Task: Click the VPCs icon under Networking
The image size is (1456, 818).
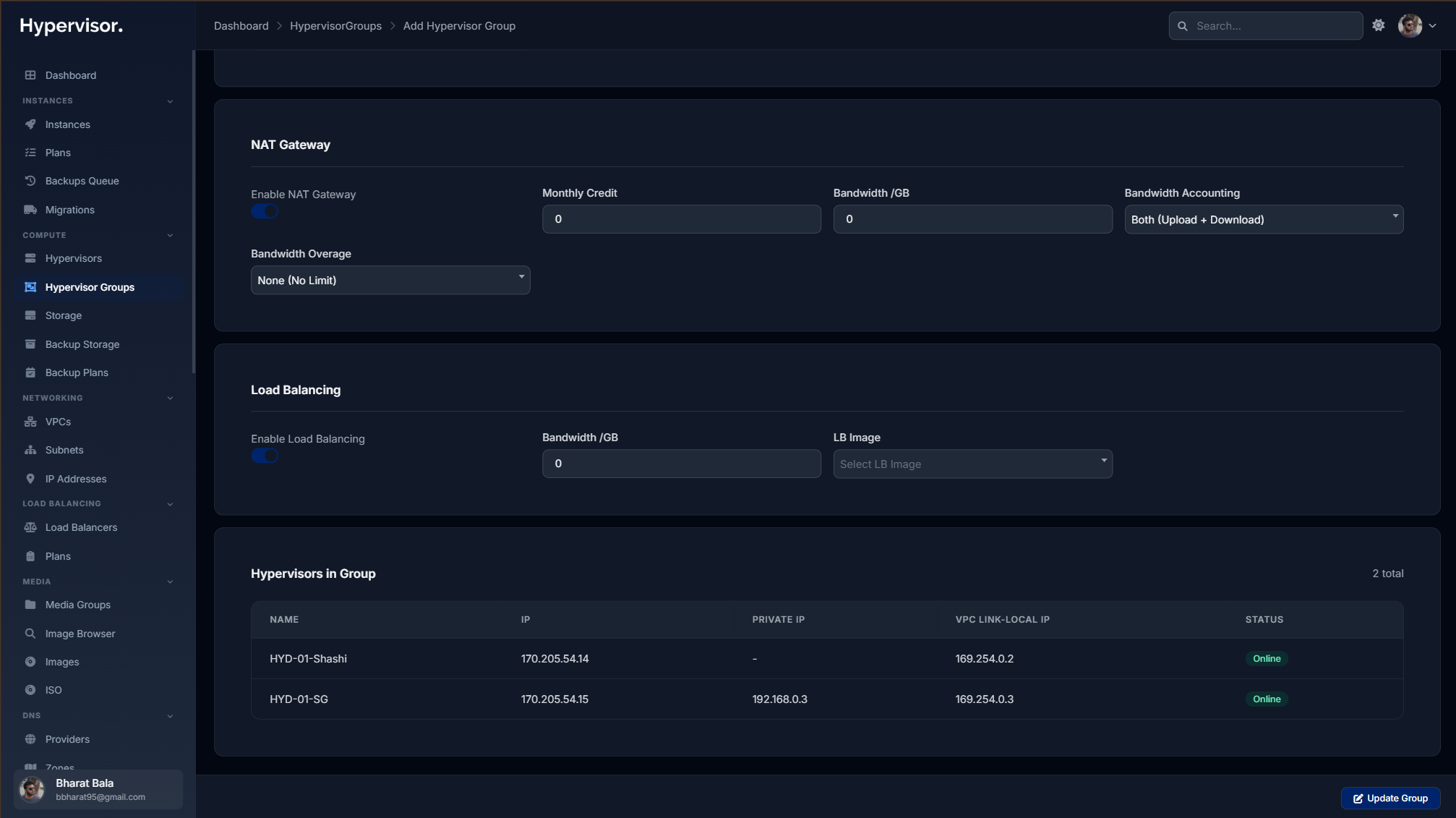Action: (x=30, y=422)
